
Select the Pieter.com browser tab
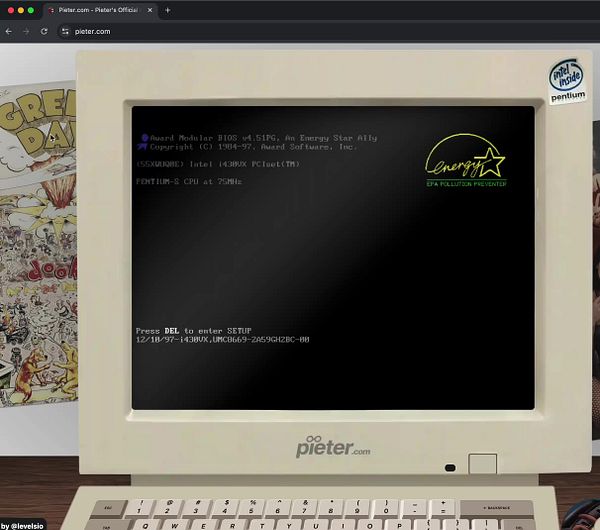[99, 10]
